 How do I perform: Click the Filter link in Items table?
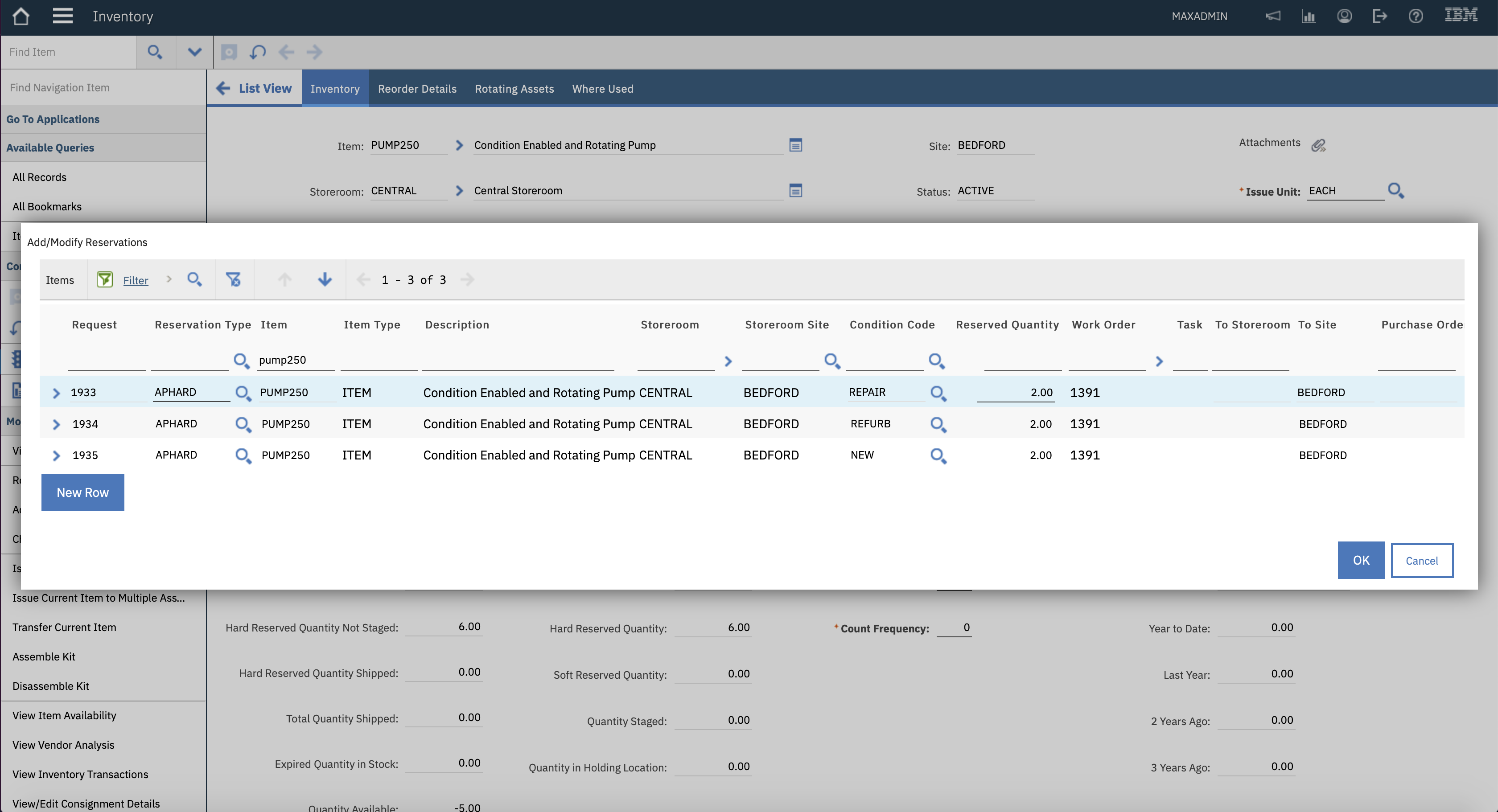pos(136,281)
